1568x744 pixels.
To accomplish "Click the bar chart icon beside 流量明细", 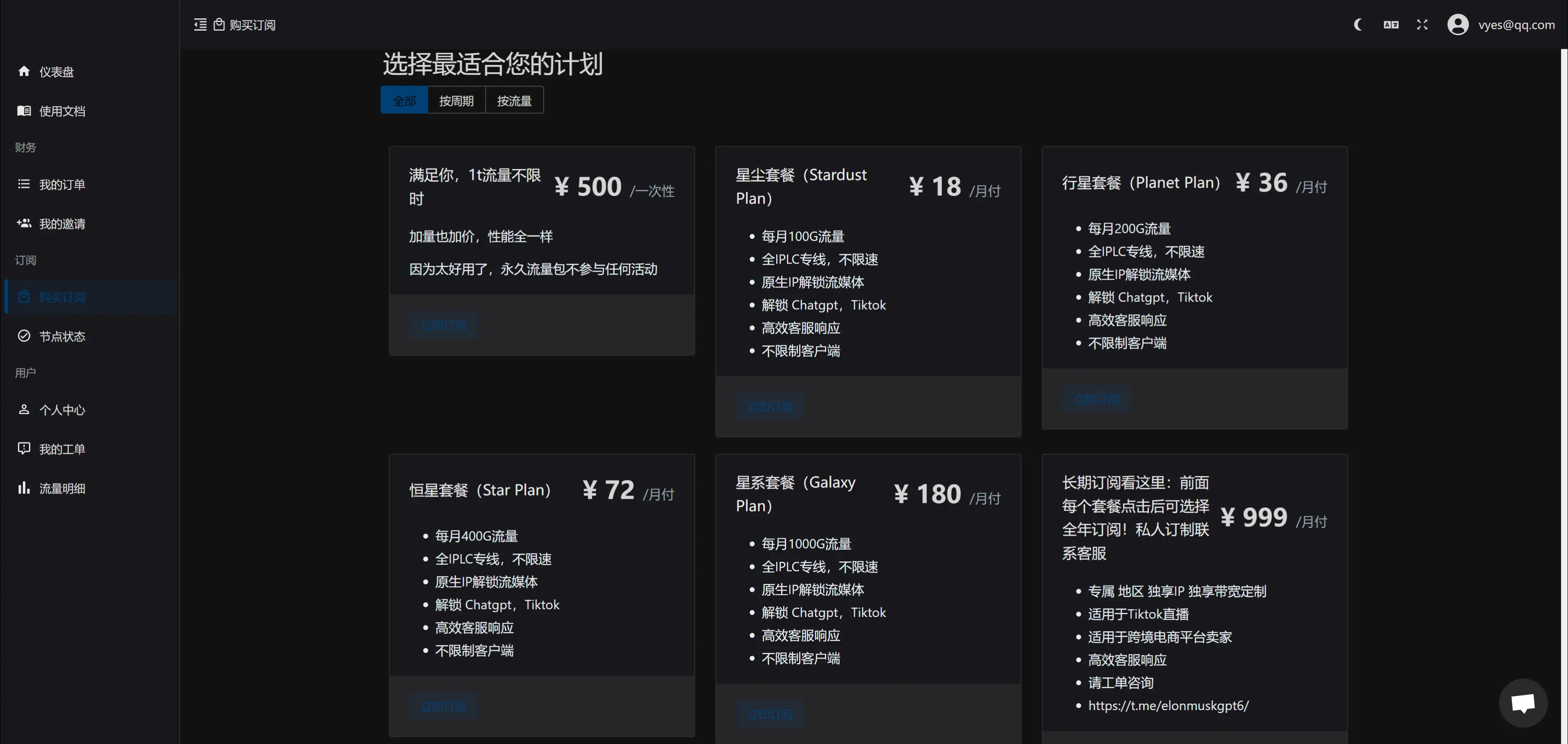I will (x=24, y=488).
